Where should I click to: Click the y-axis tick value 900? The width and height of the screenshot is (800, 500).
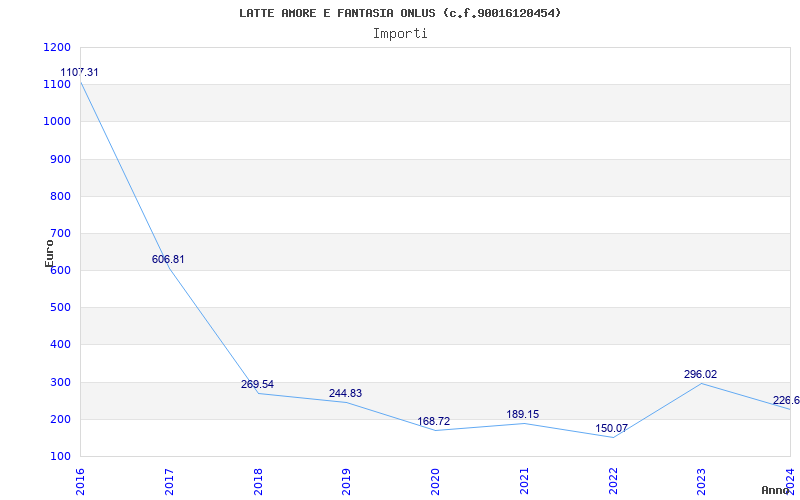point(61,159)
